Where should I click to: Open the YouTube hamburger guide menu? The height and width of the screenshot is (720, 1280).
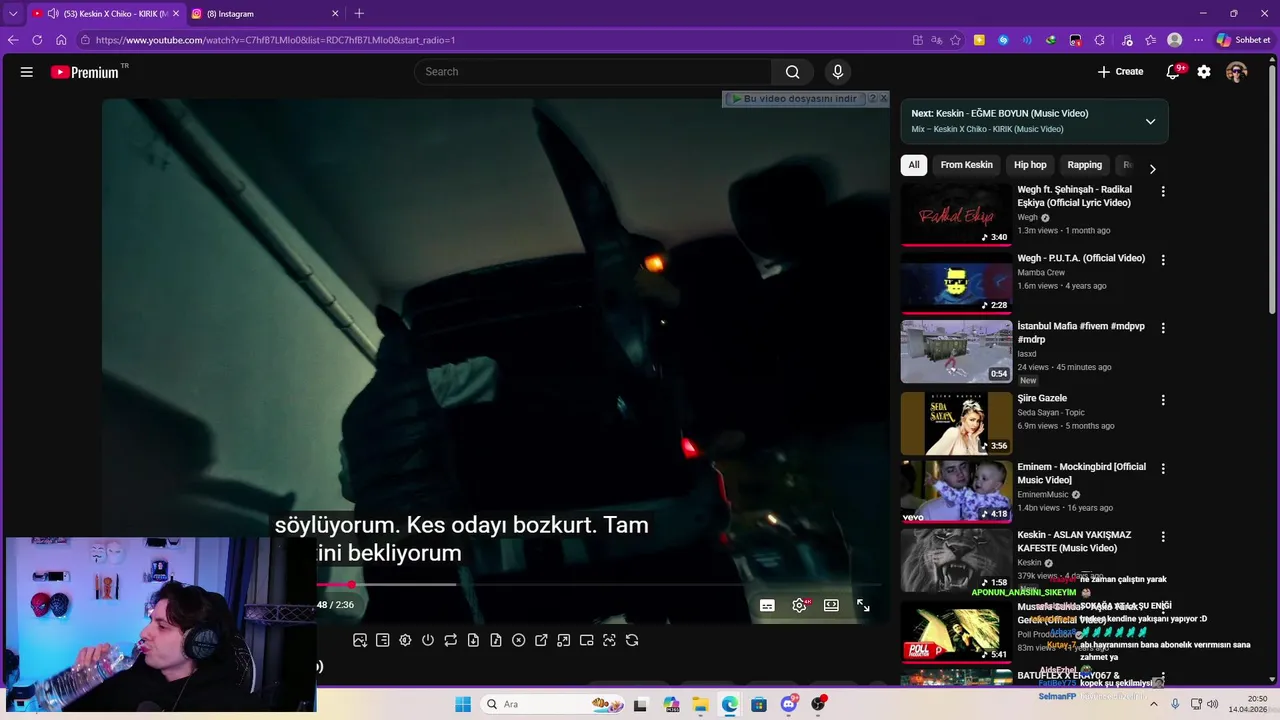pyautogui.click(x=27, y=72)
